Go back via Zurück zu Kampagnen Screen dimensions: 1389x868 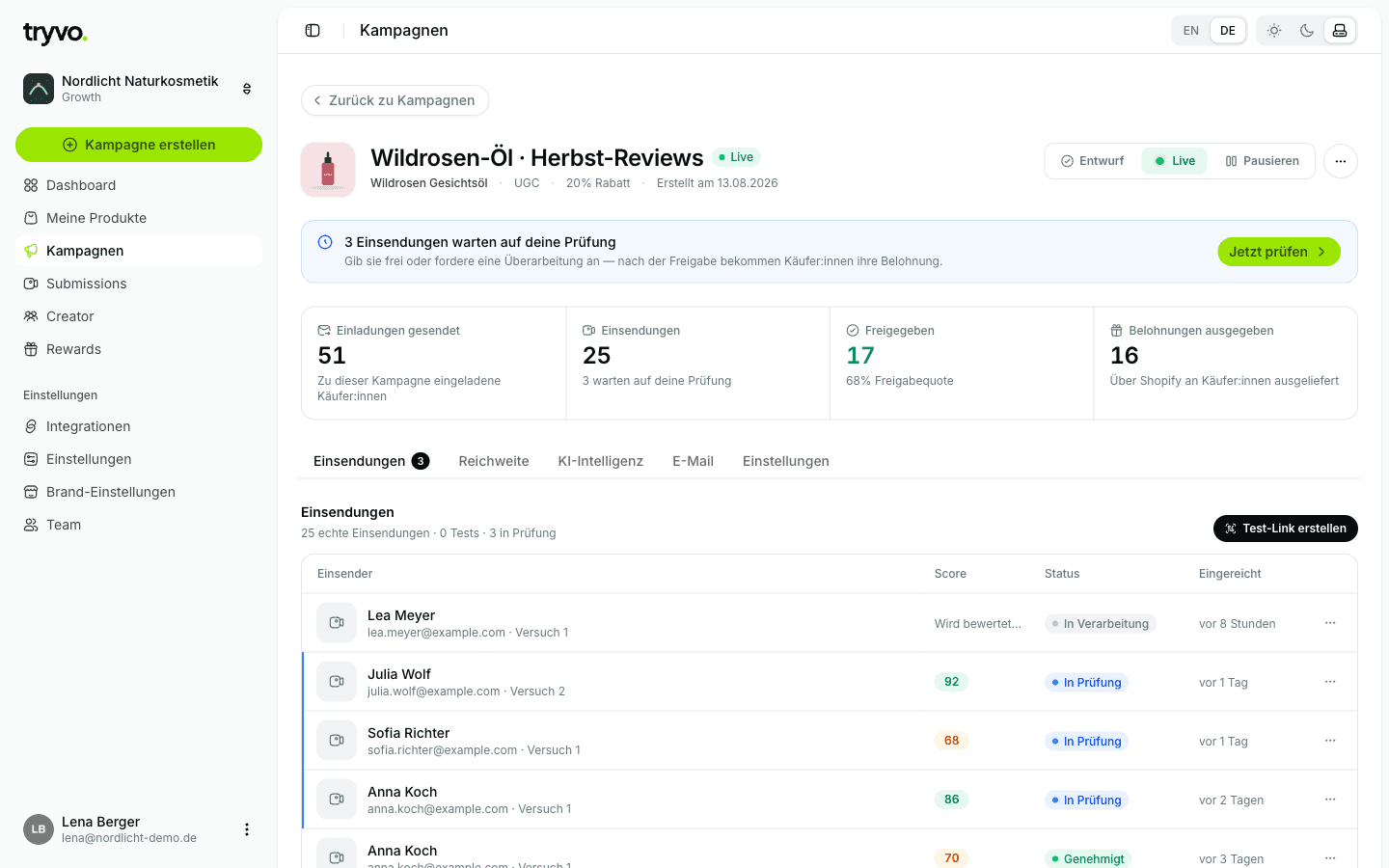coord(395,100)
